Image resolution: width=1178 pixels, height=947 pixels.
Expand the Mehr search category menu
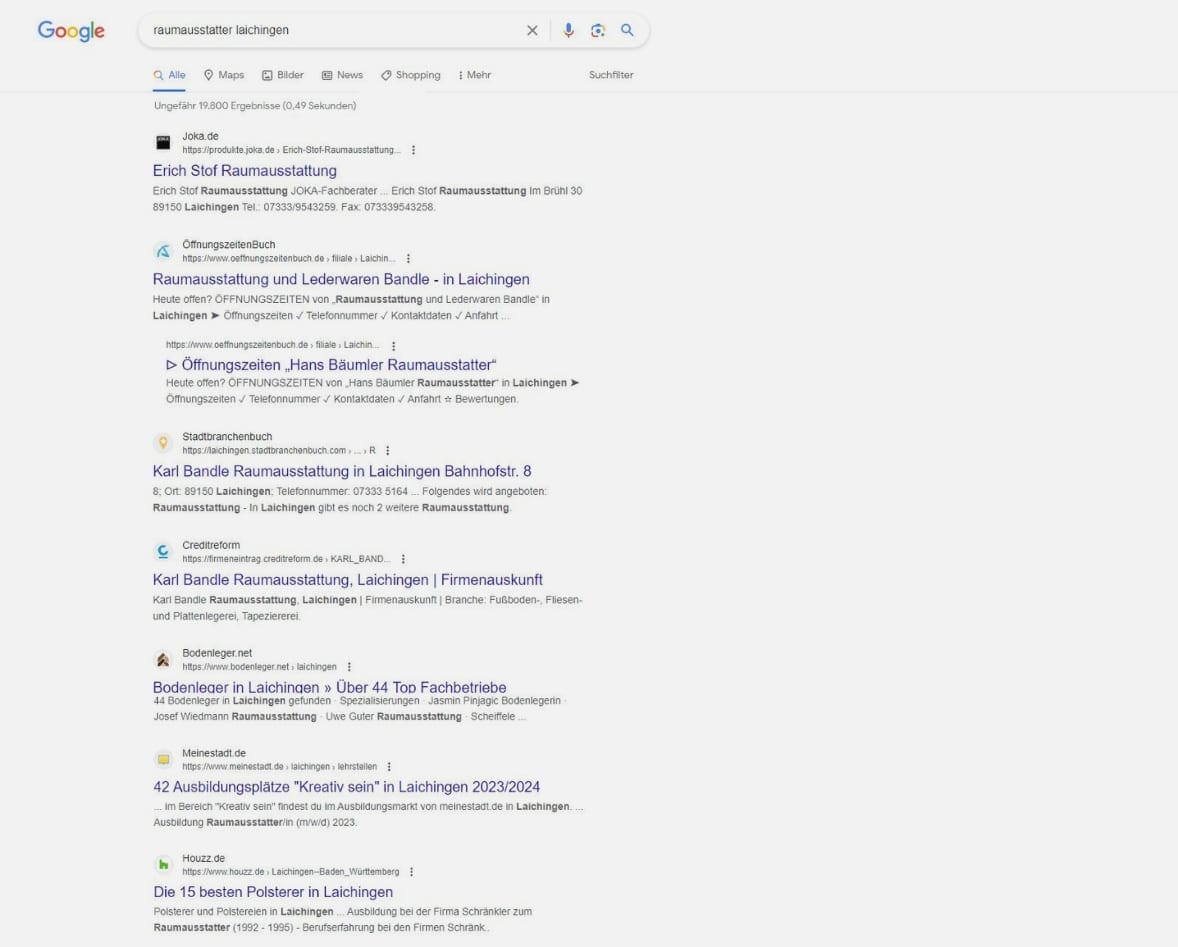[474, 75]
